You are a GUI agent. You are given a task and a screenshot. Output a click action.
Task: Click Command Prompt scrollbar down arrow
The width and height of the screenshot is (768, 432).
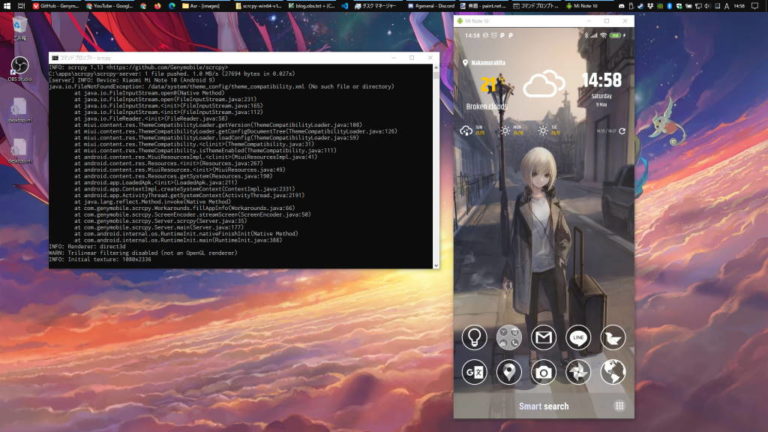point(436,265)
